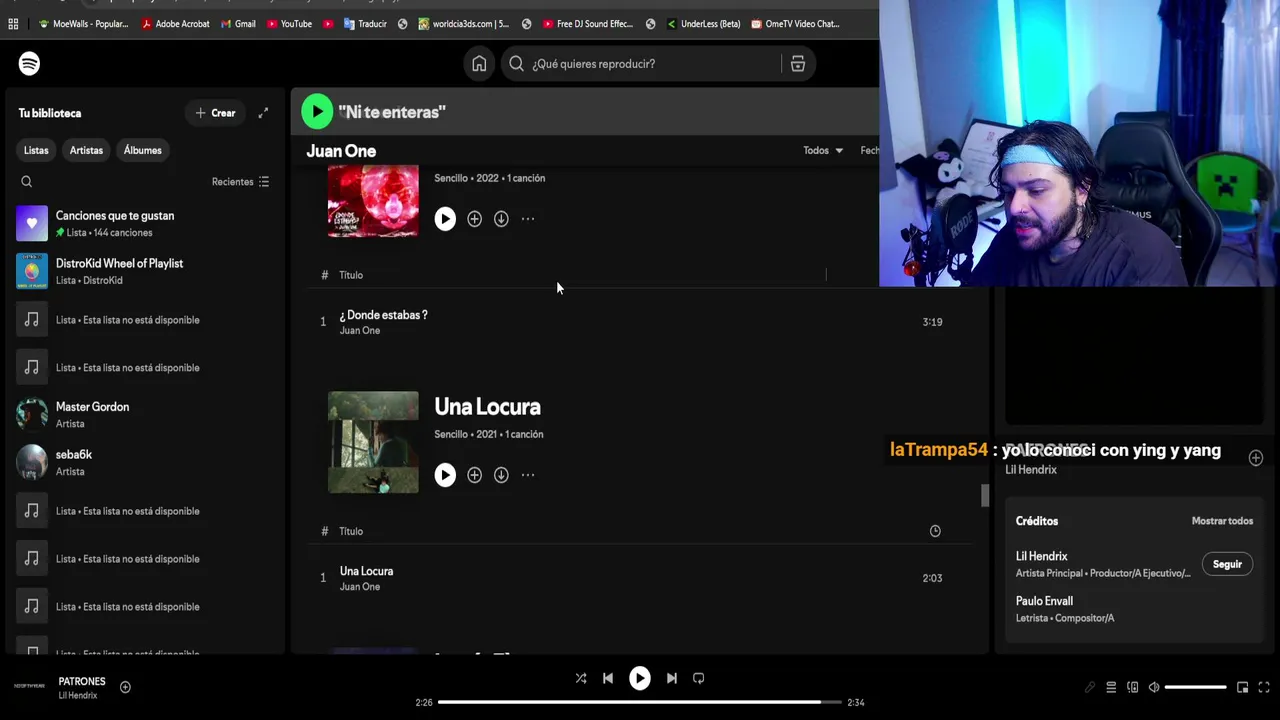Add PATRONES to liked songs
The height and width of the screenshot is (720, 1280).
125,687
